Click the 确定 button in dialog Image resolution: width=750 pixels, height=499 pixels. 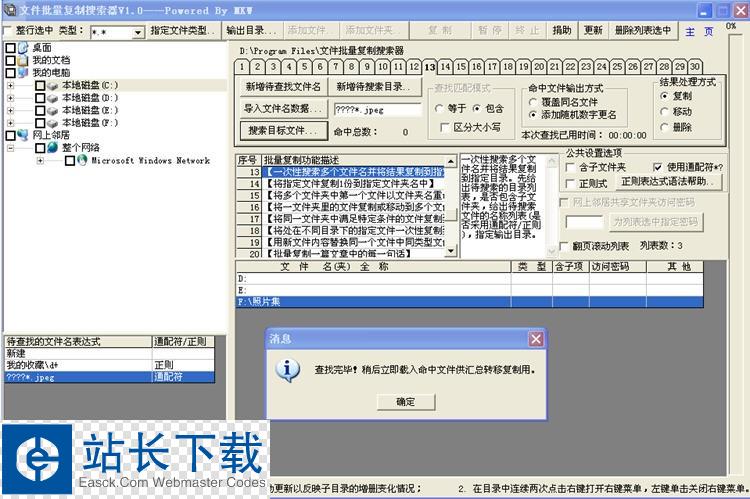click(406, 402)
